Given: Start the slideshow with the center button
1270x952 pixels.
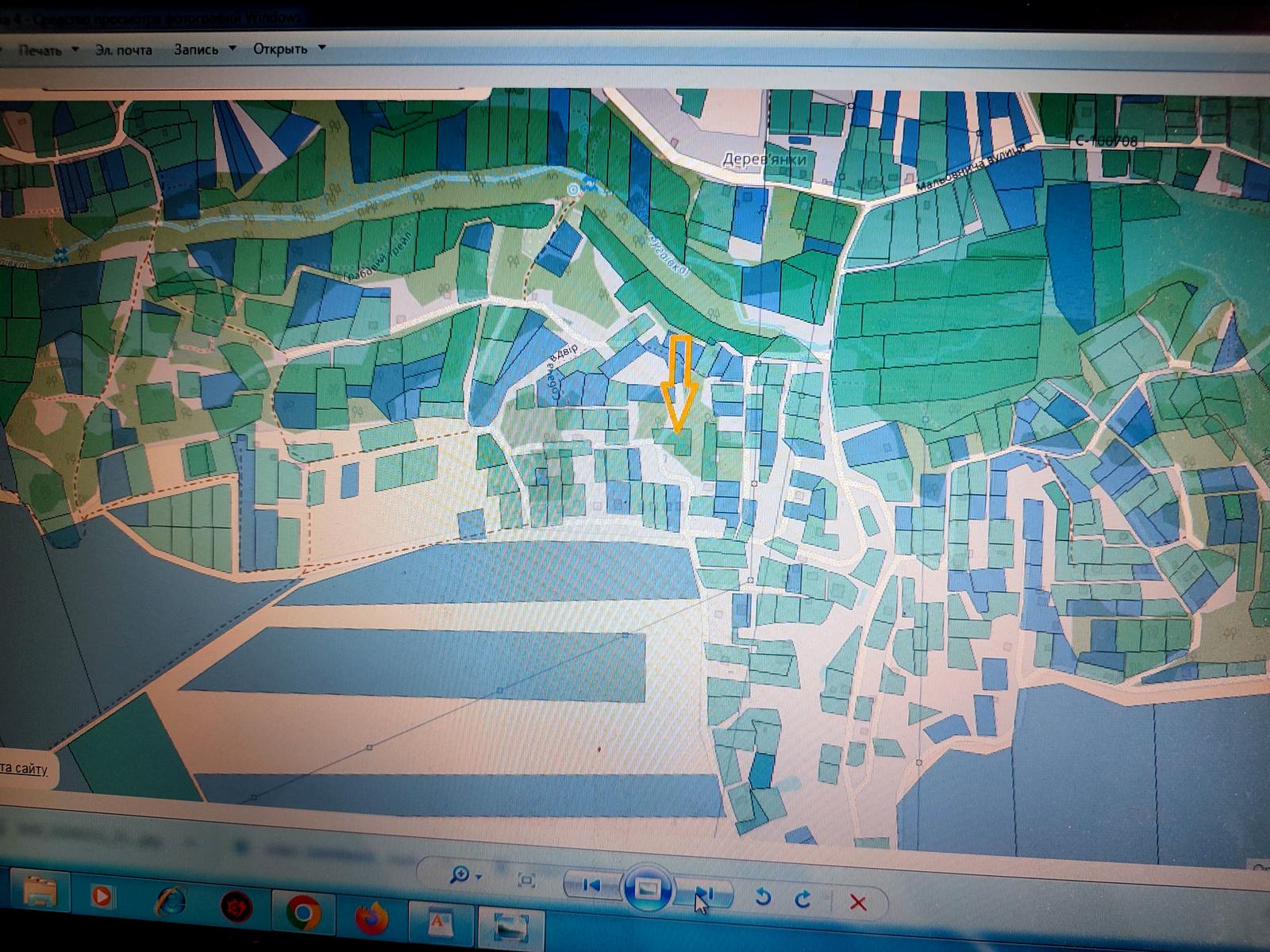Looking at the screenshot, I should coord(648,889).
